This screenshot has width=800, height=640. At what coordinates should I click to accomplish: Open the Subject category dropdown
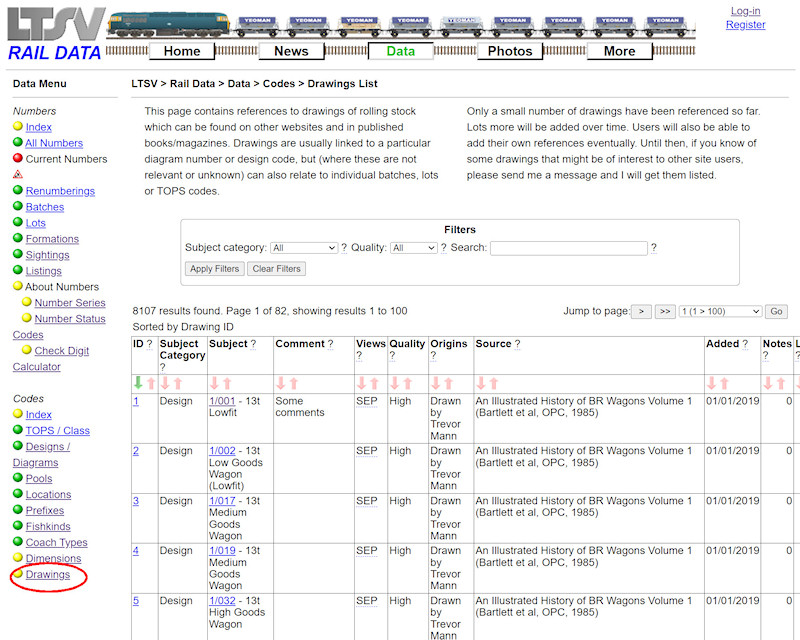(x=304, y=248)
